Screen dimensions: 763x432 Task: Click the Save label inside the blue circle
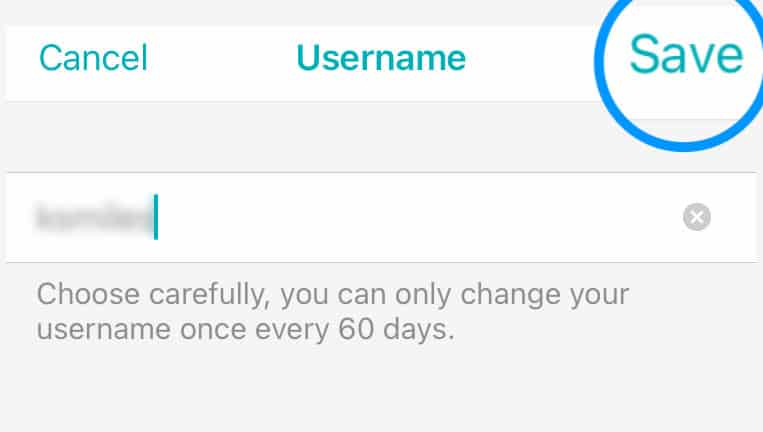[686, 55]
